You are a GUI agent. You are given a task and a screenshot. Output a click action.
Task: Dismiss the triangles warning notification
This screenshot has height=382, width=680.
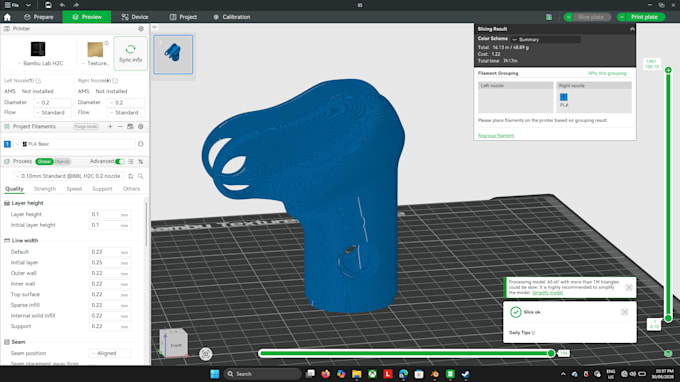click(x=629, y=287)
